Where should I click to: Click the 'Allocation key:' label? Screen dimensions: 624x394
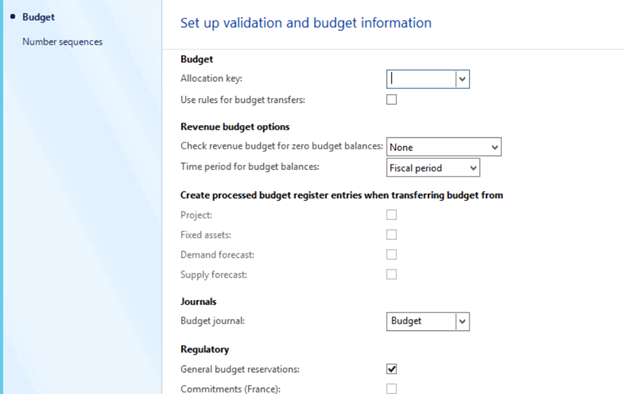point(211,78)
